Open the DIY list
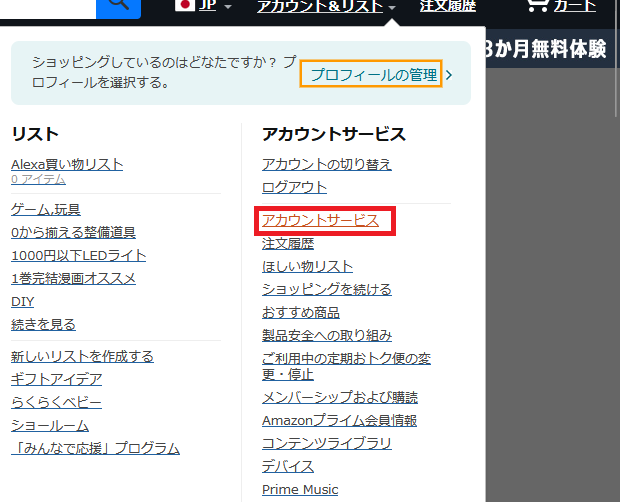 pos(23,301)
